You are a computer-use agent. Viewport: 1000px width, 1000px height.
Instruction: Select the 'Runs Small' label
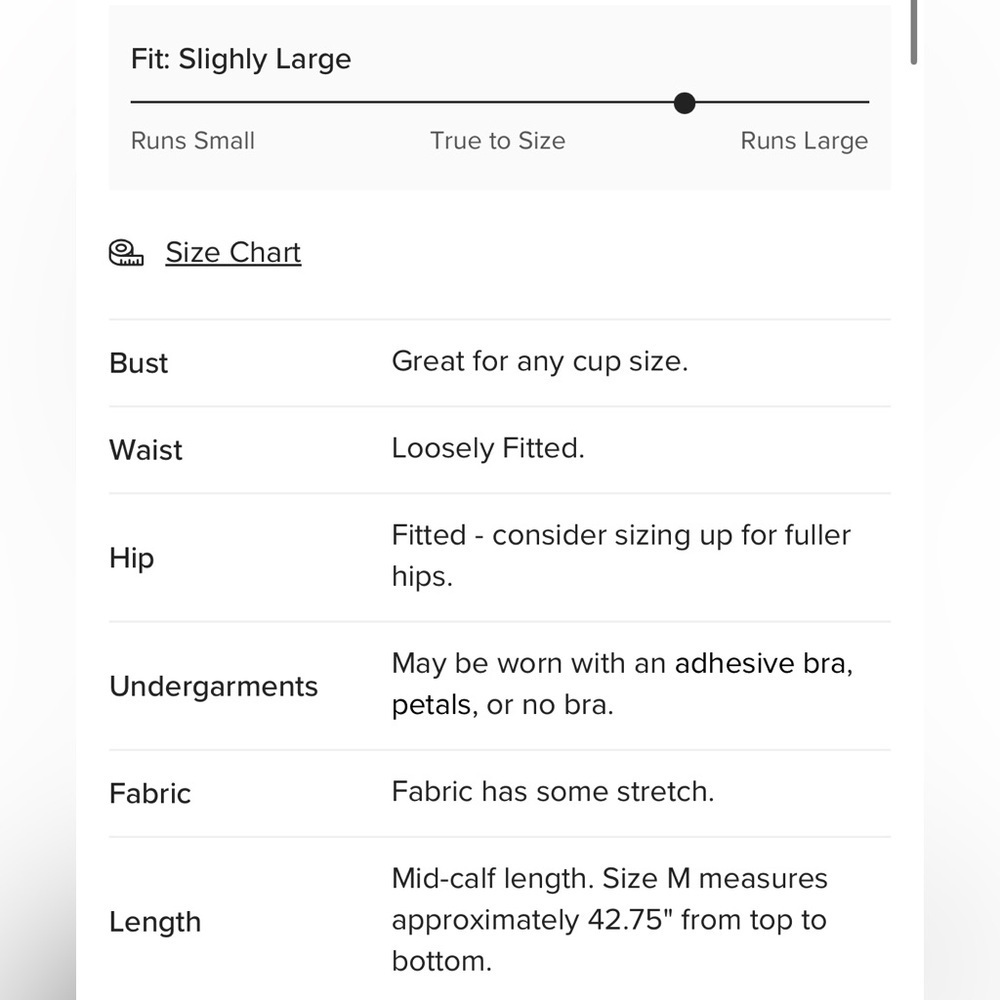point(193,141)
